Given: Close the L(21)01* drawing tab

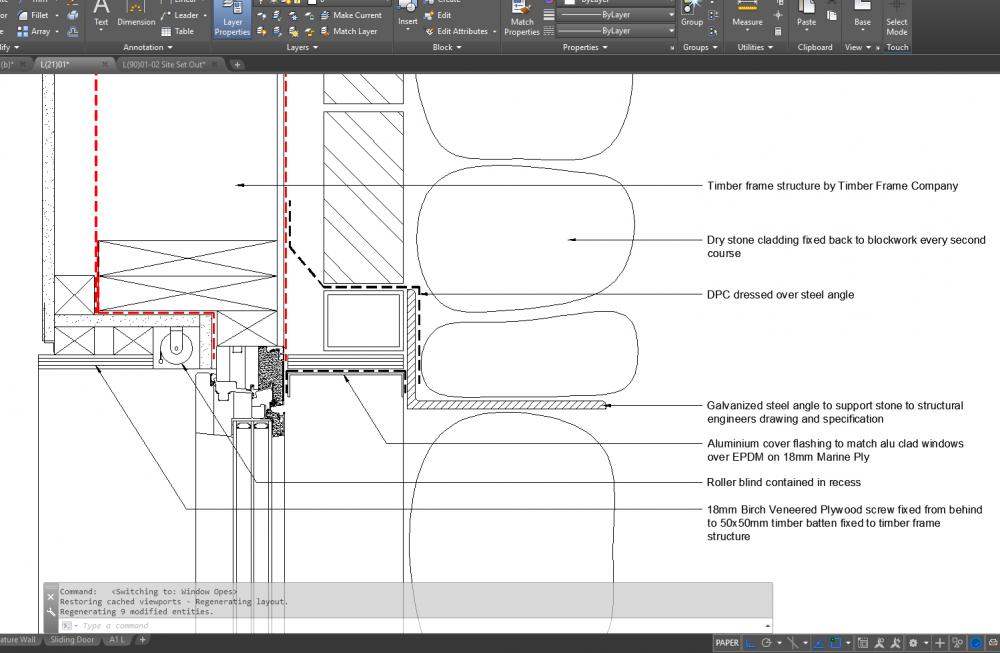Looking at the screenshot, I should (x=105, y=64).
